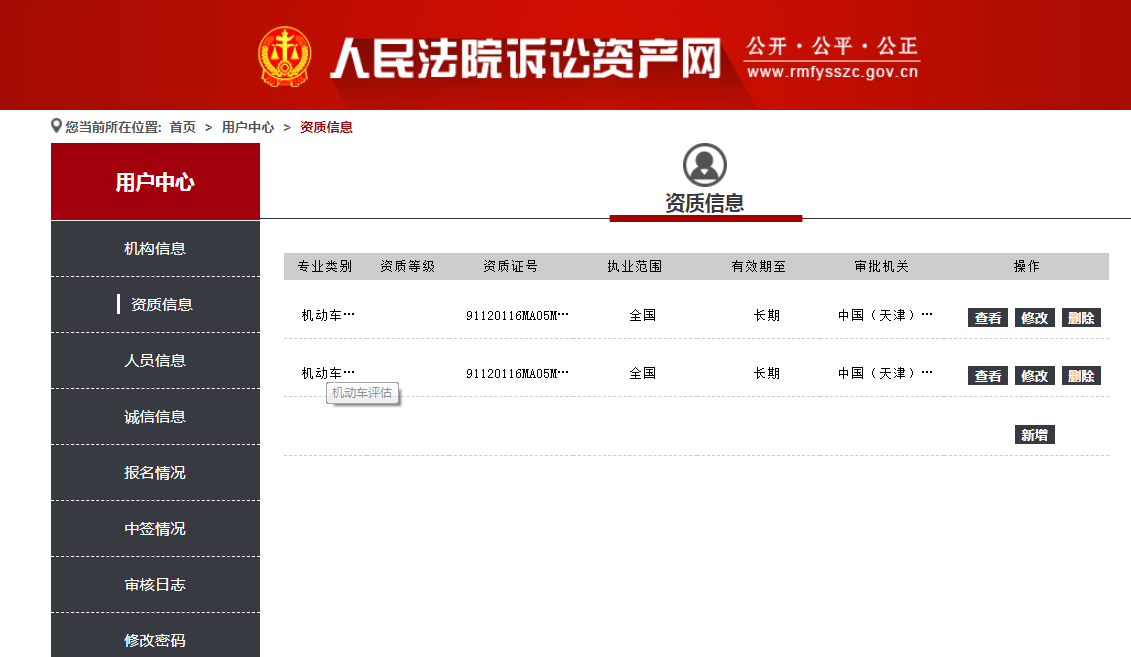Click first row's certificate number 91120116MA05M…
Viewport: 1131px width, 657px height.
[x=517, y=315]
